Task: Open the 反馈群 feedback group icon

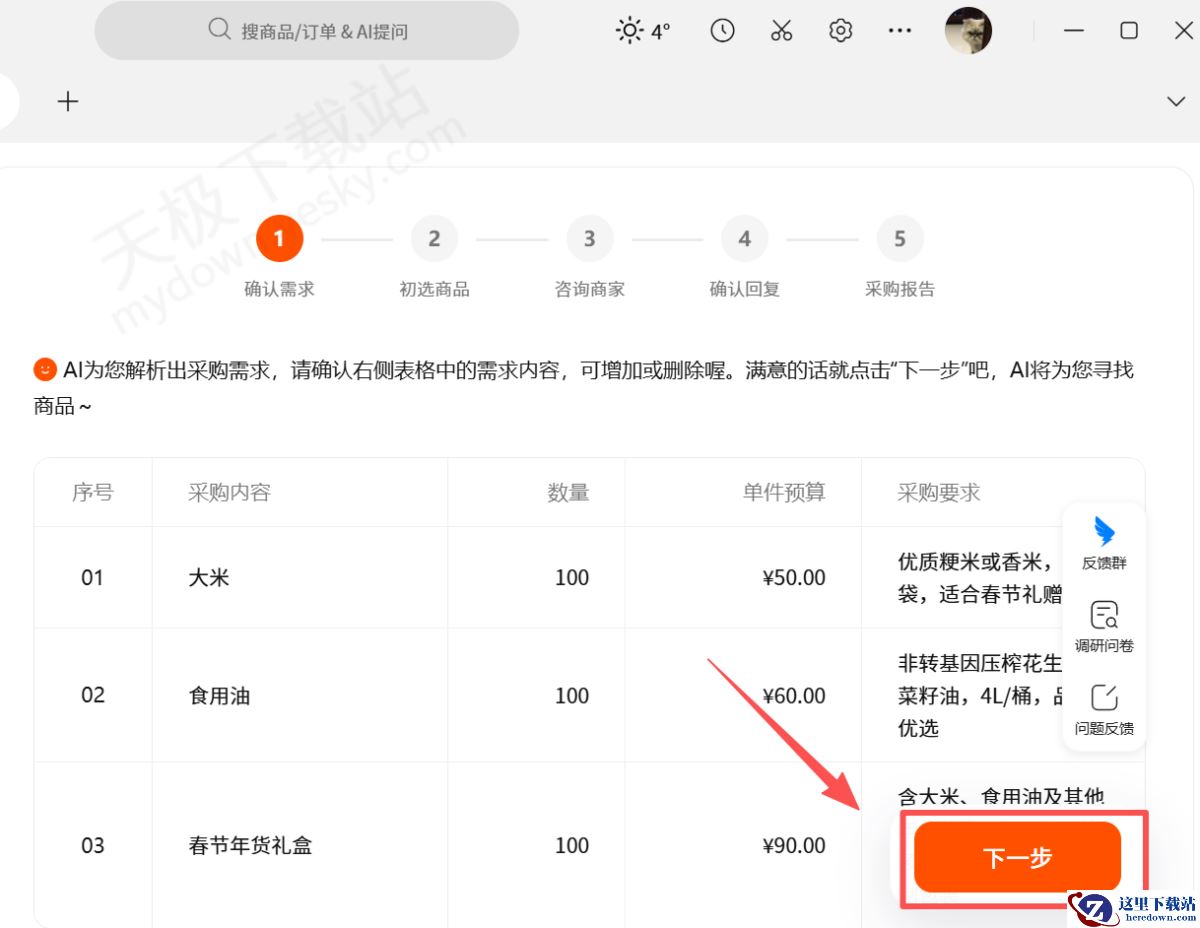Action: [x=1103, y=543]
